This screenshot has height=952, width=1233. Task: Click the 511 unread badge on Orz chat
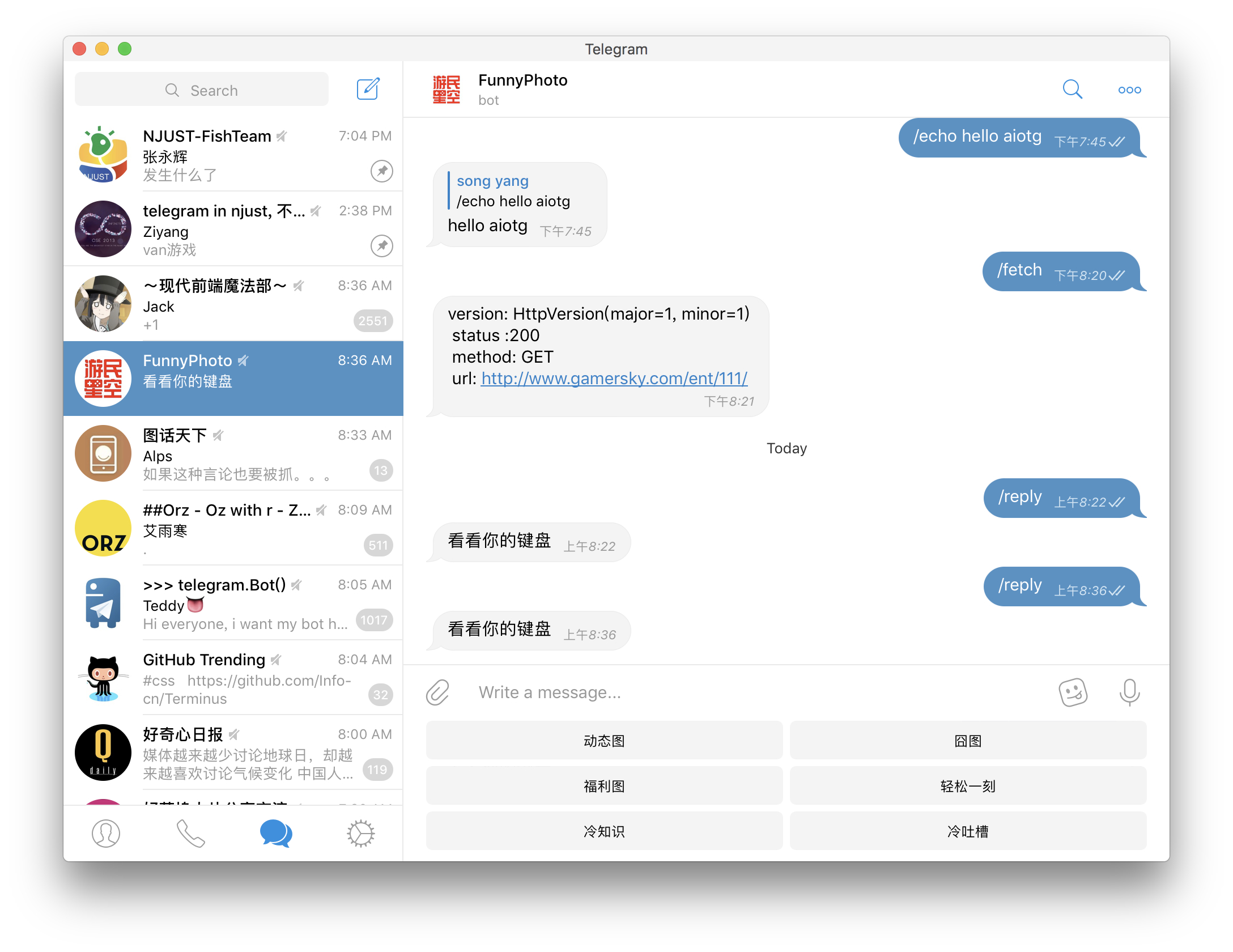click(378, 545)
